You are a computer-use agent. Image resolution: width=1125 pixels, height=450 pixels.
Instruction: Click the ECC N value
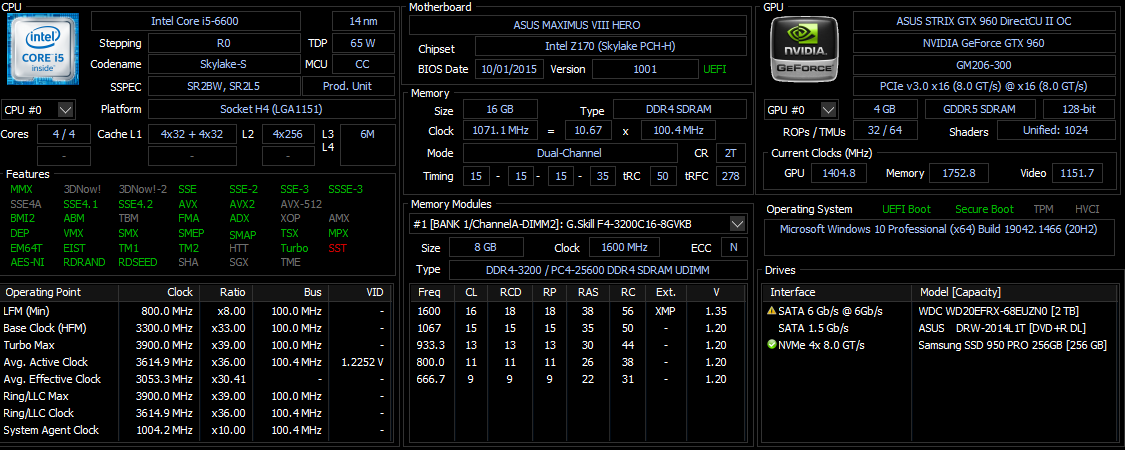click(x=733, y=248)
